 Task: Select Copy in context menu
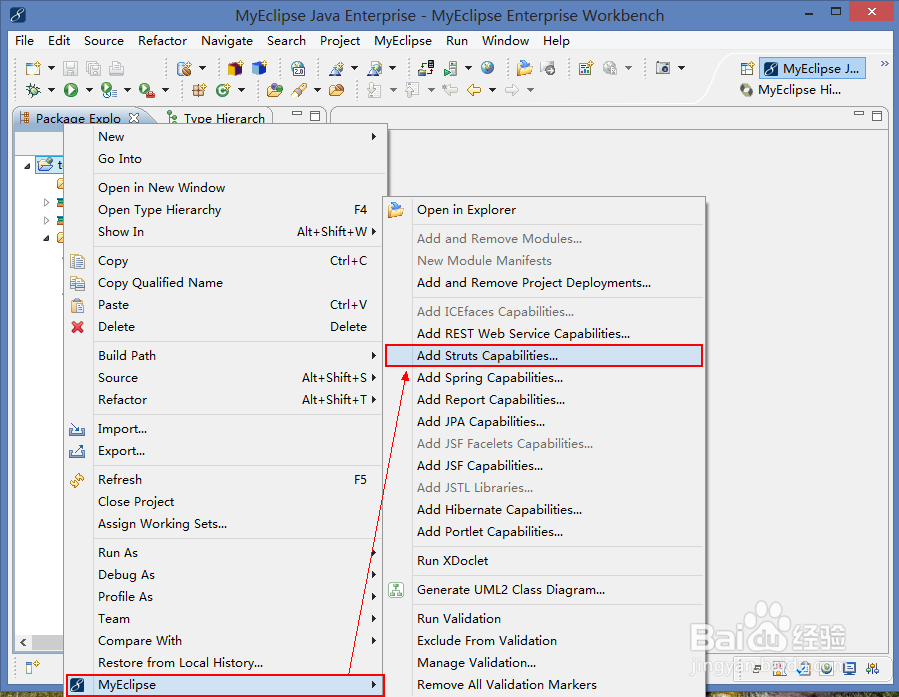225,261
